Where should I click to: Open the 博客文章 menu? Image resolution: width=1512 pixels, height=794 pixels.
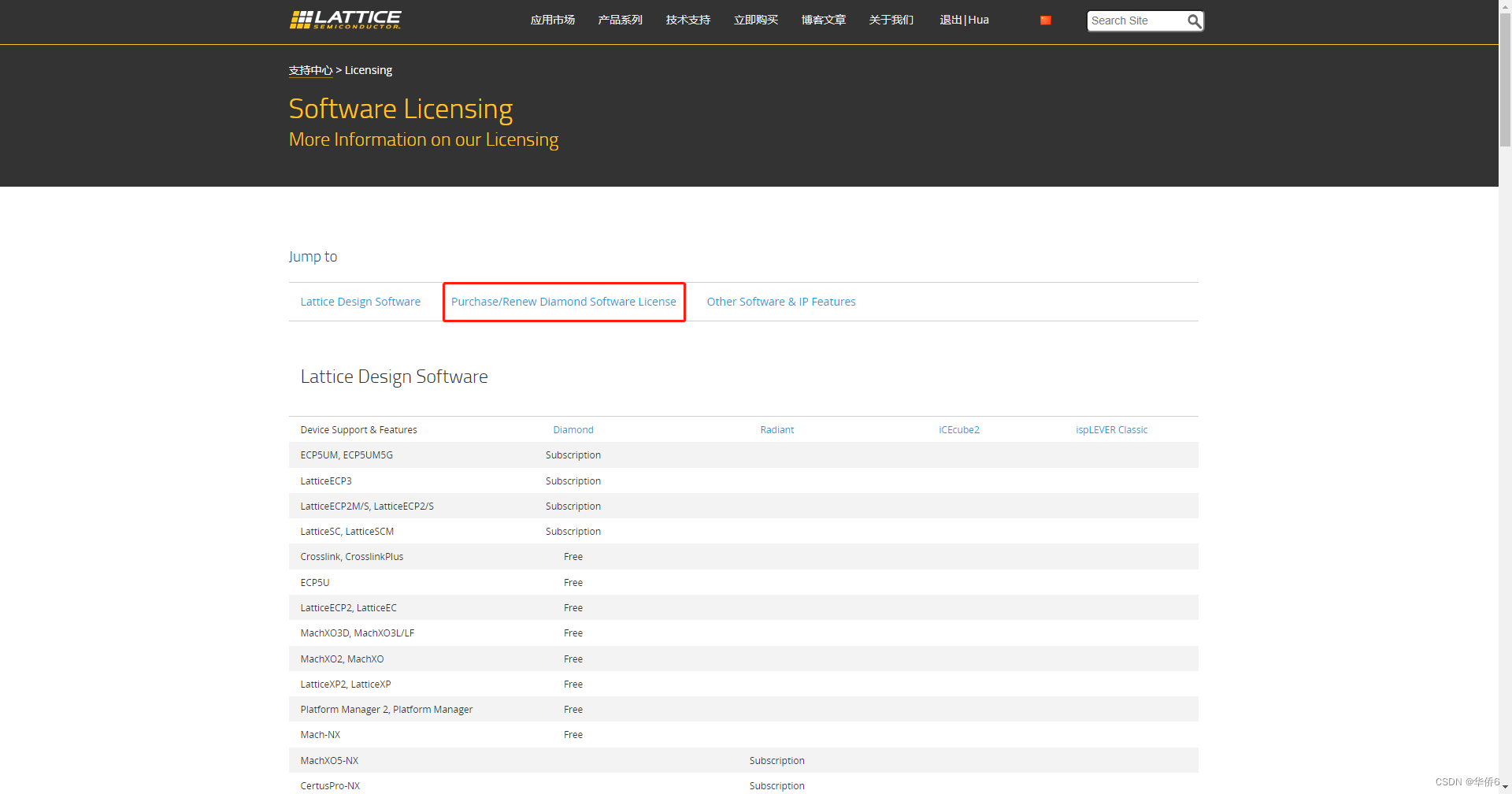point(824,20)
